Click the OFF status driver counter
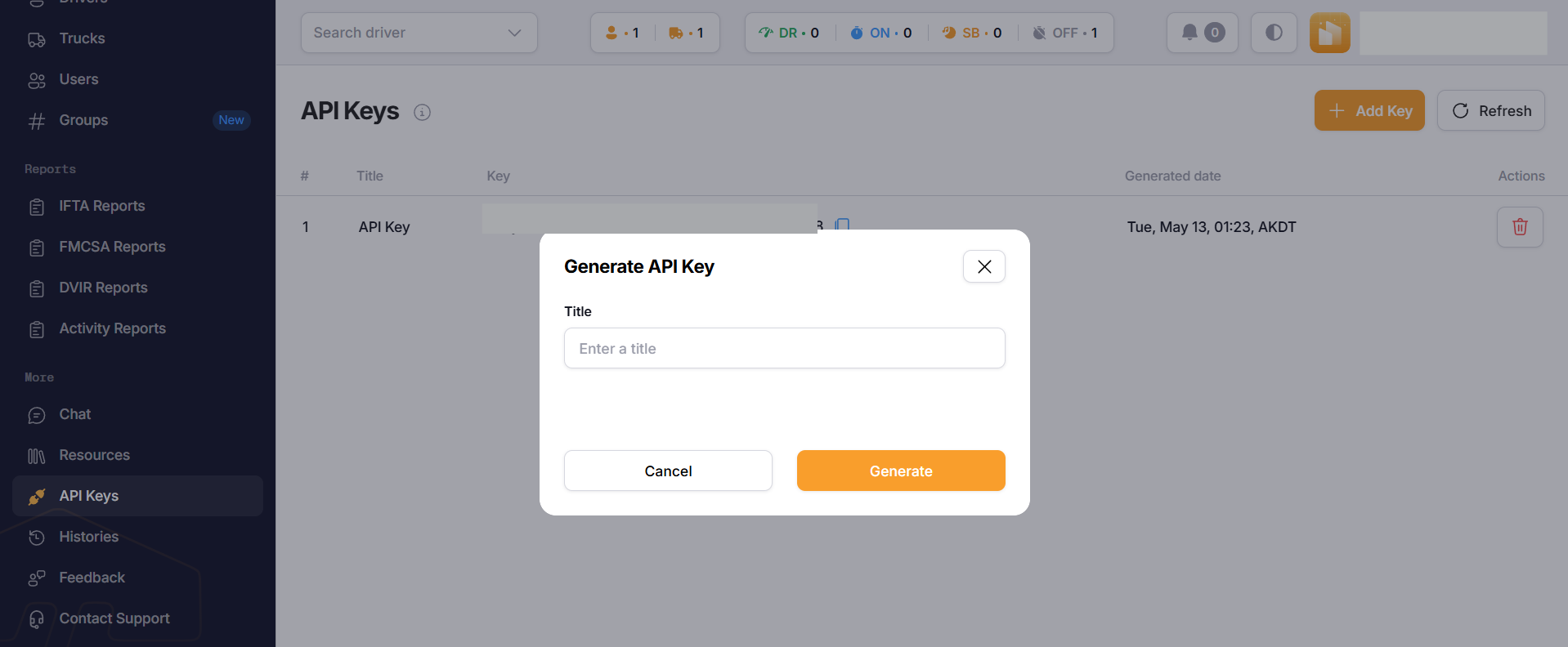1568x647 pixels. [x=1065, y=33]
